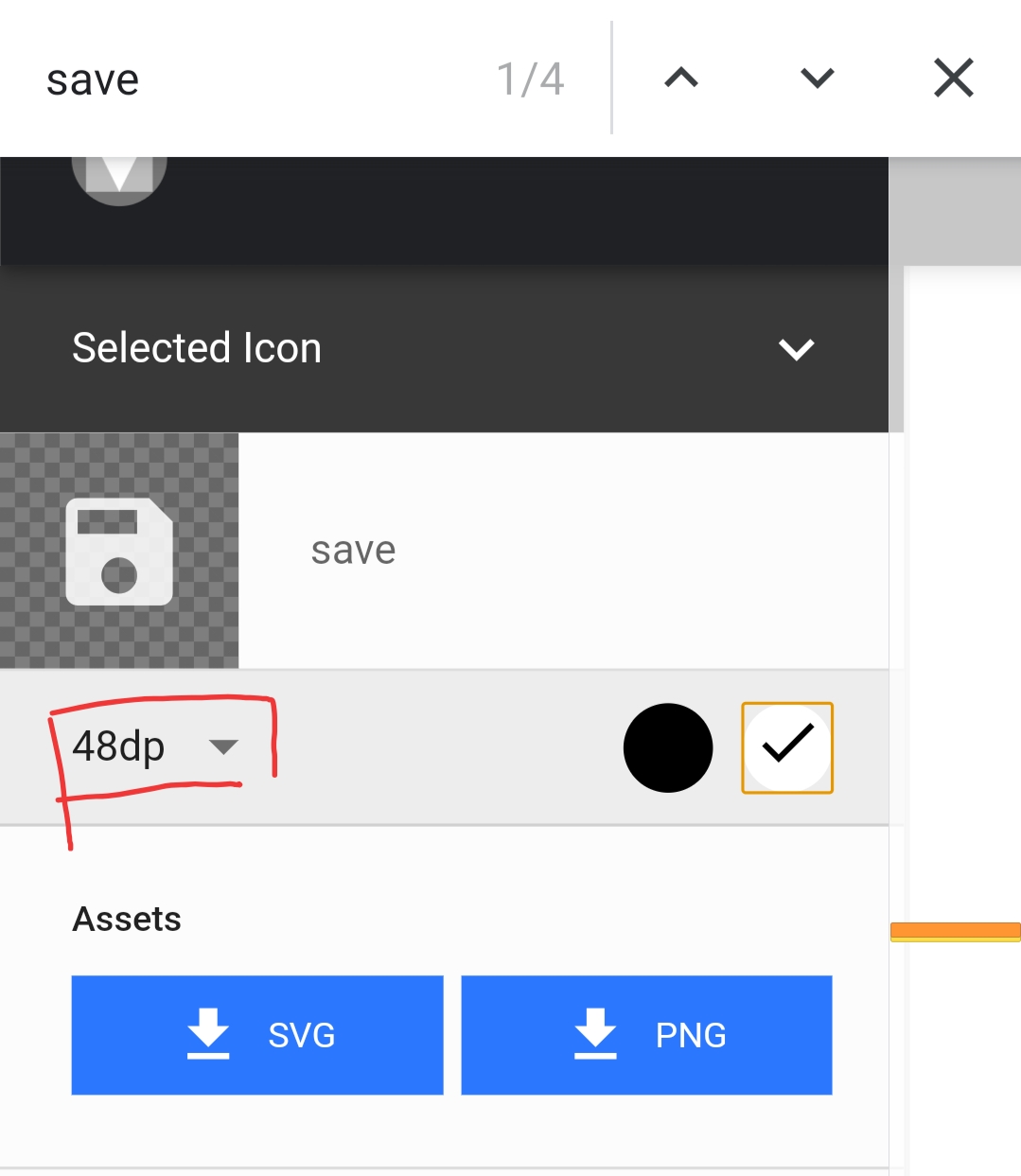Collapse the Selected Icon panel chevron

pos(796,349)
